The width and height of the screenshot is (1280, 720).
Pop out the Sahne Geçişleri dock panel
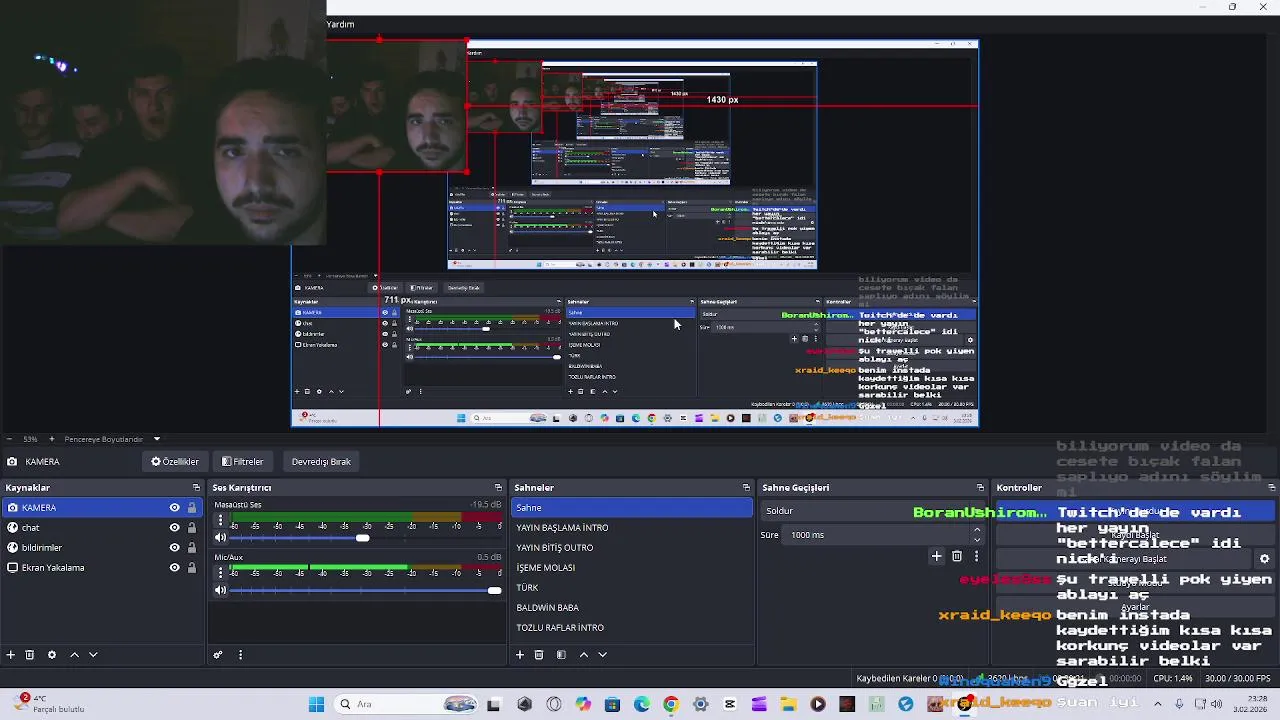click(x=980, y=488)
